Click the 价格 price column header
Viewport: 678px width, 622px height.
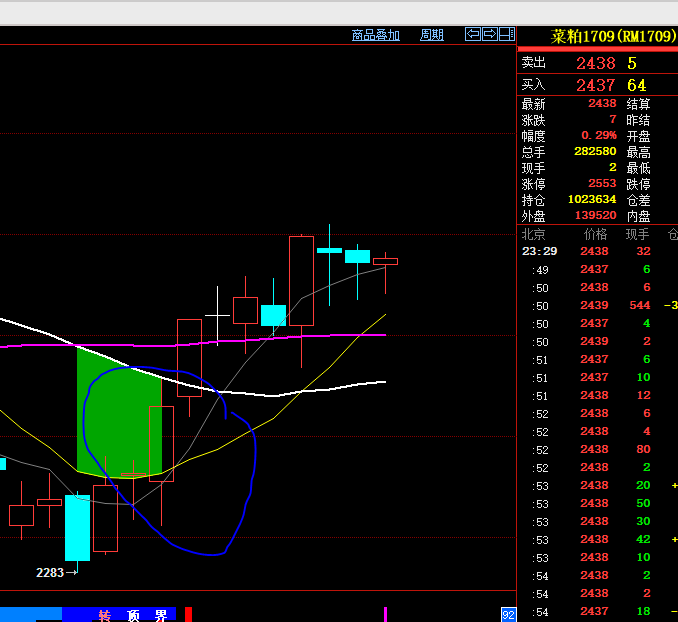point(595,234)
